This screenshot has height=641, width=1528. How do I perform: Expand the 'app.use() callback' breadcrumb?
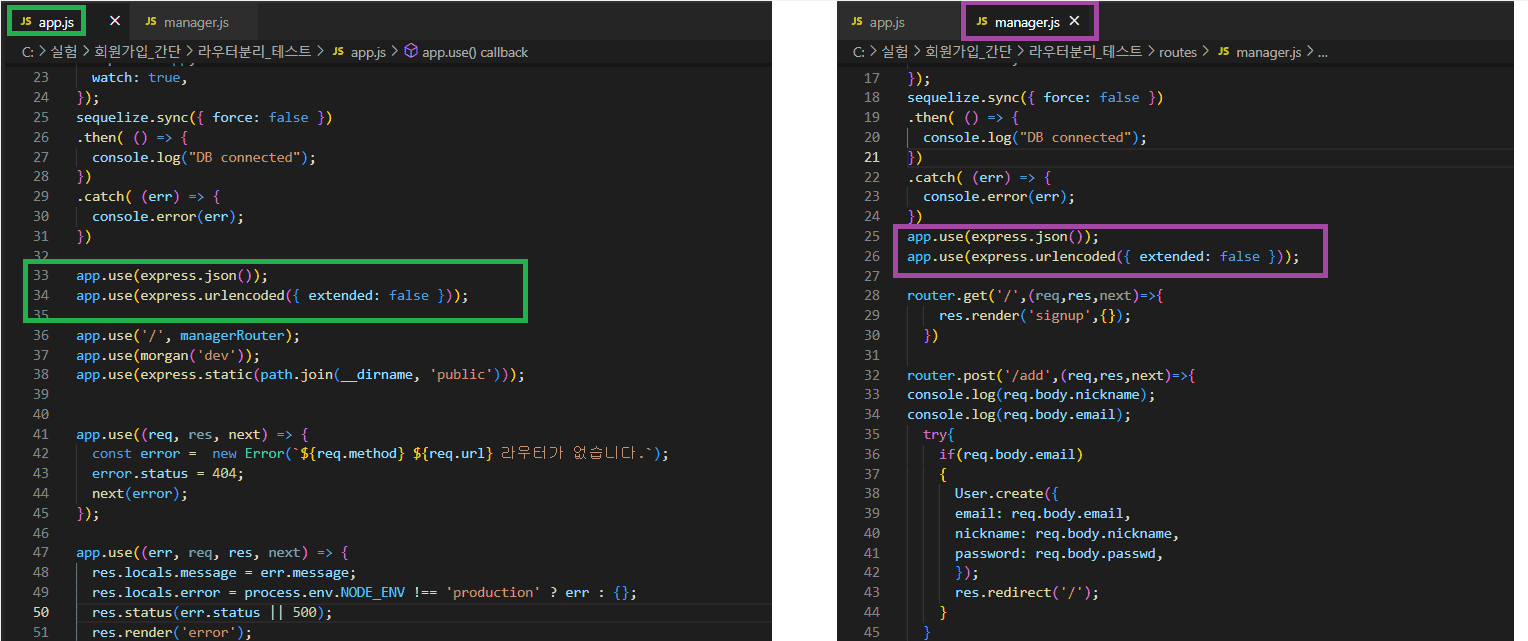tap(475, 52)
